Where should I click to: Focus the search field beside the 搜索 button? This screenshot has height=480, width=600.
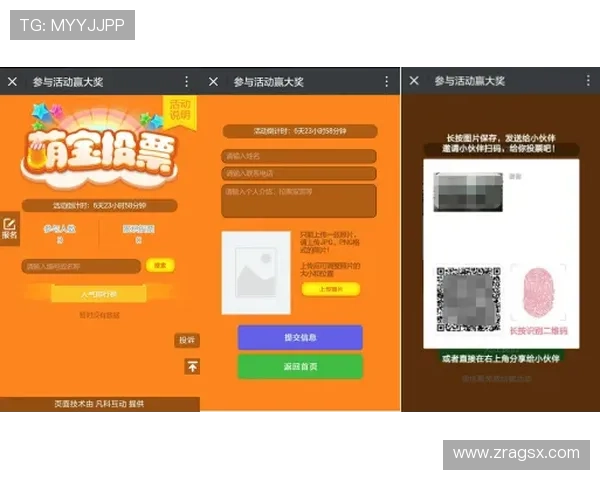81,266
